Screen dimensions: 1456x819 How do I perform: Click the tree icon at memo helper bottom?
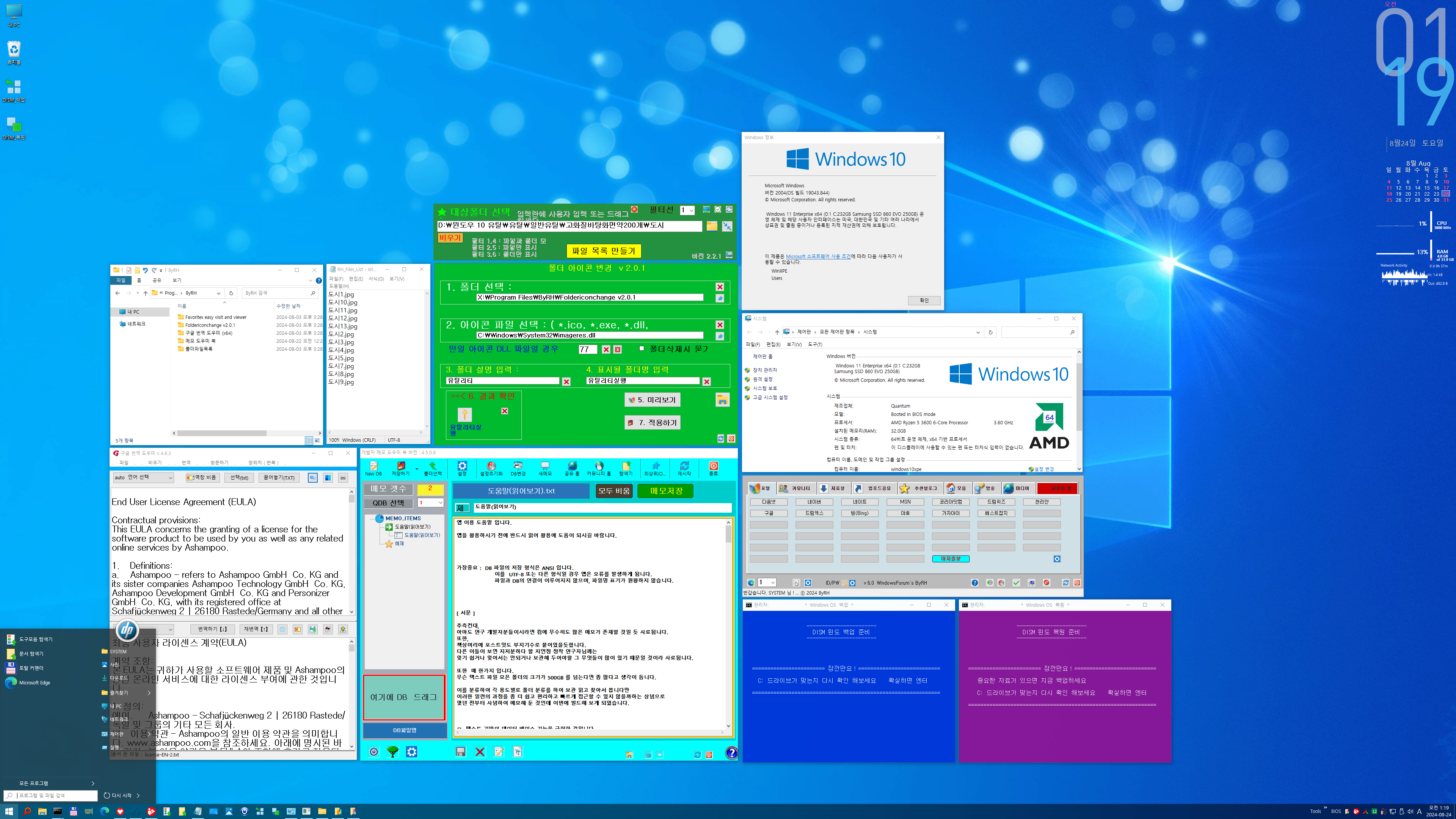tap(393, 752)
